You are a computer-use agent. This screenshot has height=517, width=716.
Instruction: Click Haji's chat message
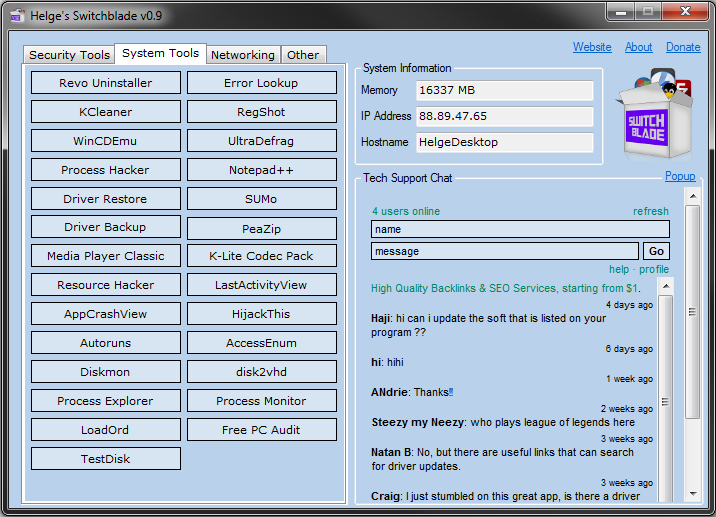[489, 325]
